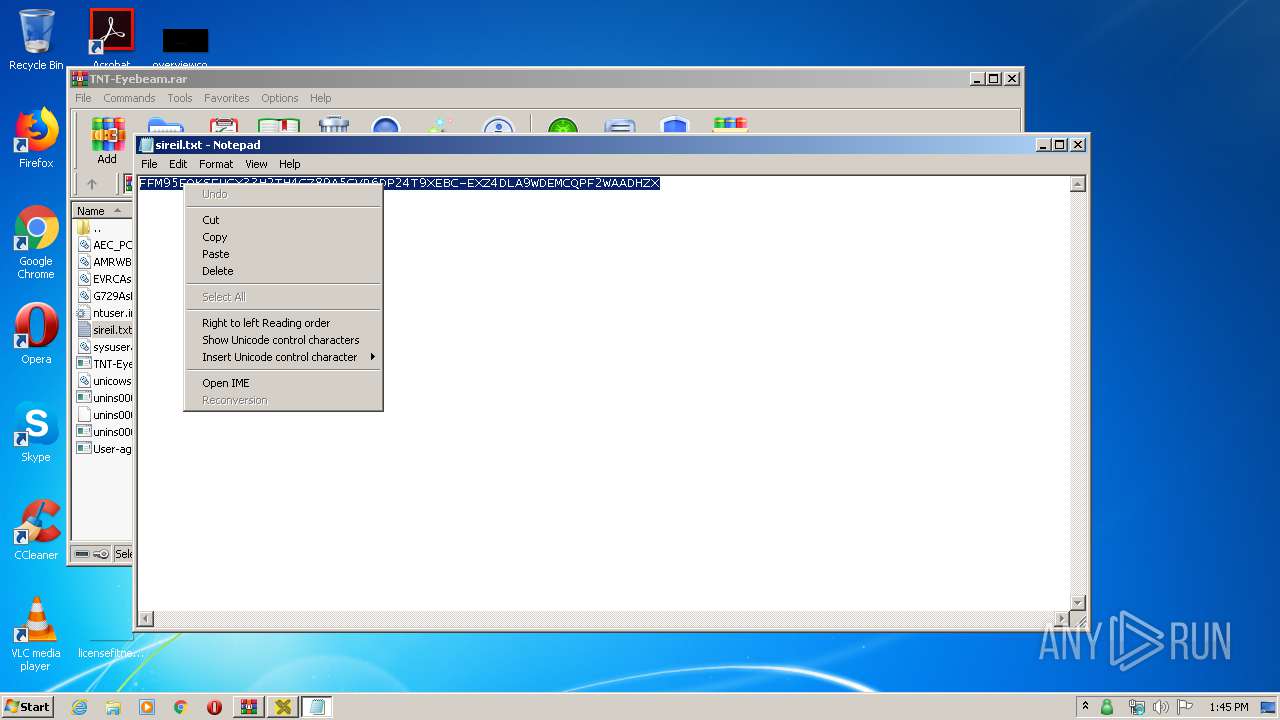Open Notepad's Edit menu

tap(178, 164)
